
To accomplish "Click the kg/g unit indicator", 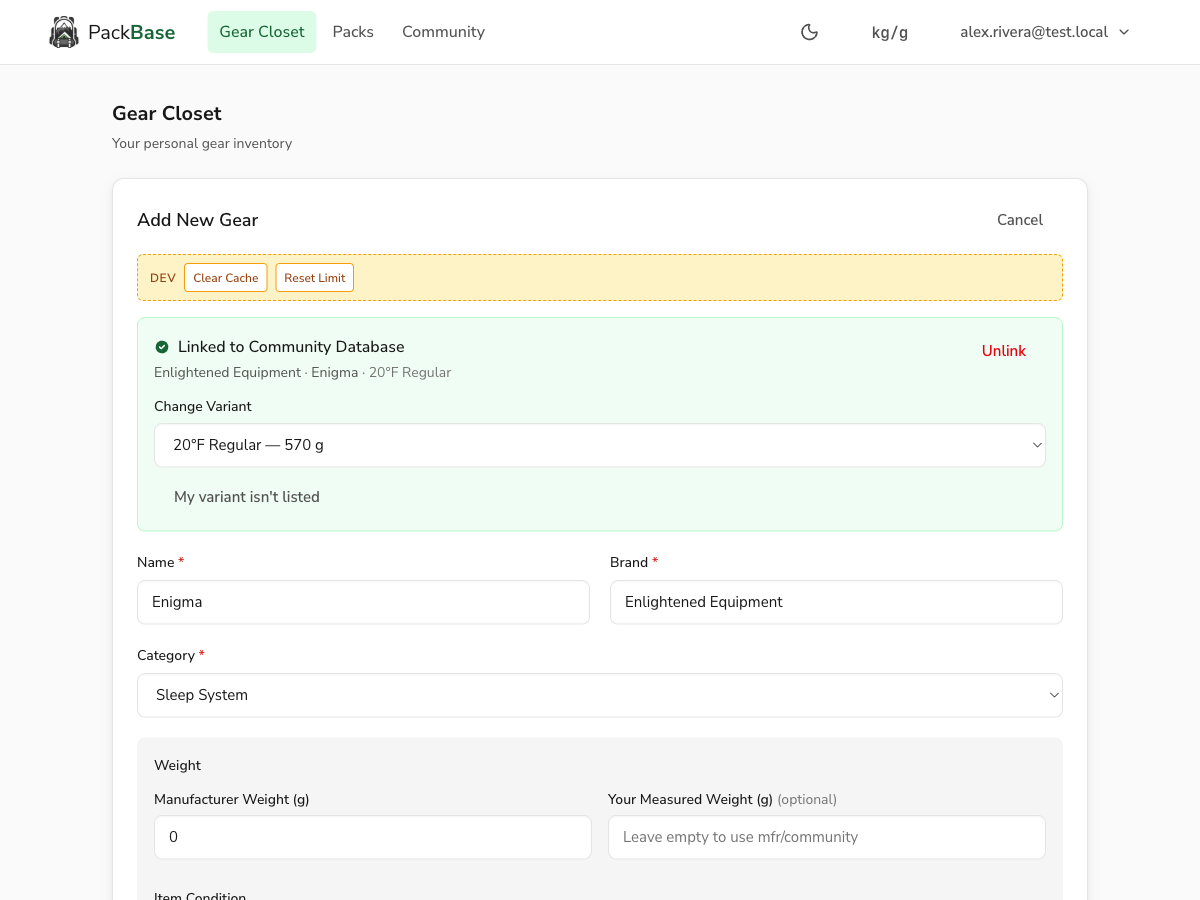I will (889, 32).
